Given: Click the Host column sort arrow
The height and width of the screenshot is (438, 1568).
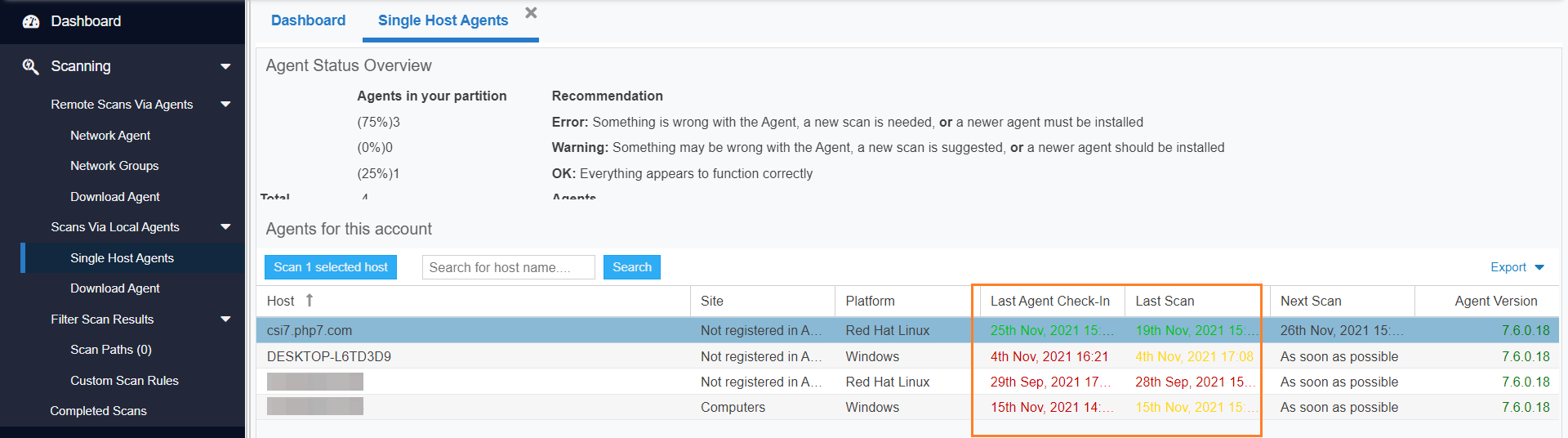Looking at the screenshot, I should pos(310,301).
